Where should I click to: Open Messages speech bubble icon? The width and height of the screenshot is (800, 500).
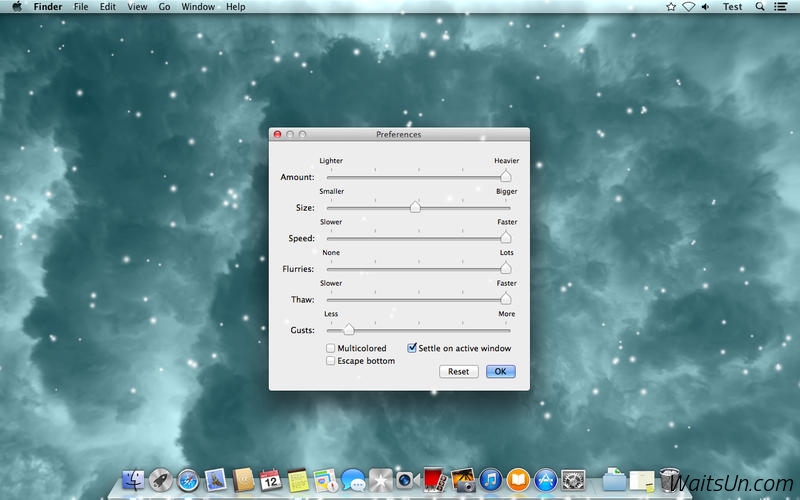click(x=353, y=480)
